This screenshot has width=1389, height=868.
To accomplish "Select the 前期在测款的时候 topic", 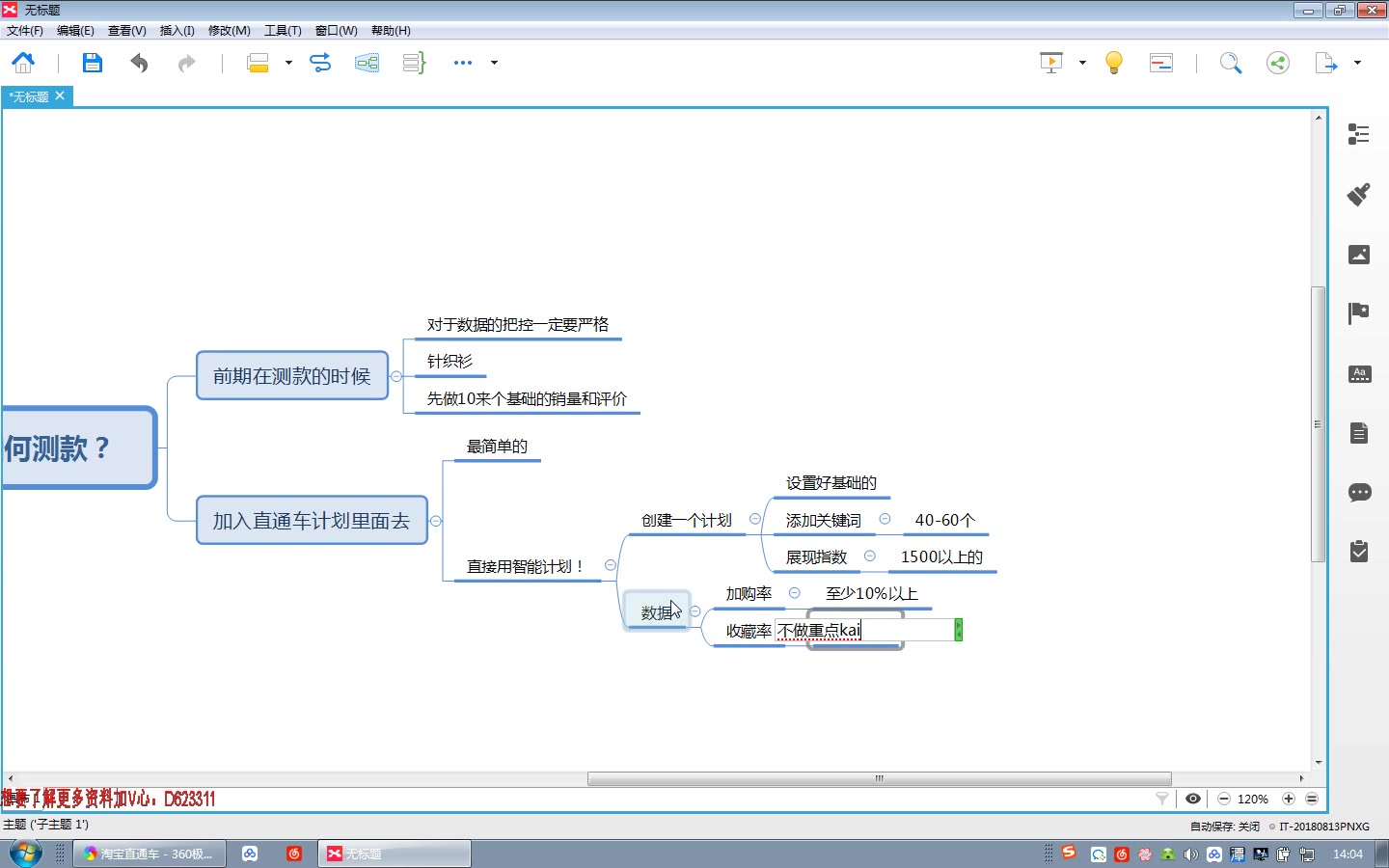I will click(x=292, y=376).
